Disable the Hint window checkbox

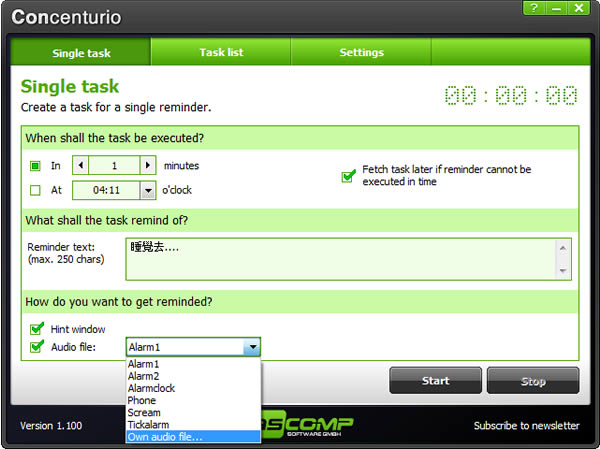tap(37, 328)
